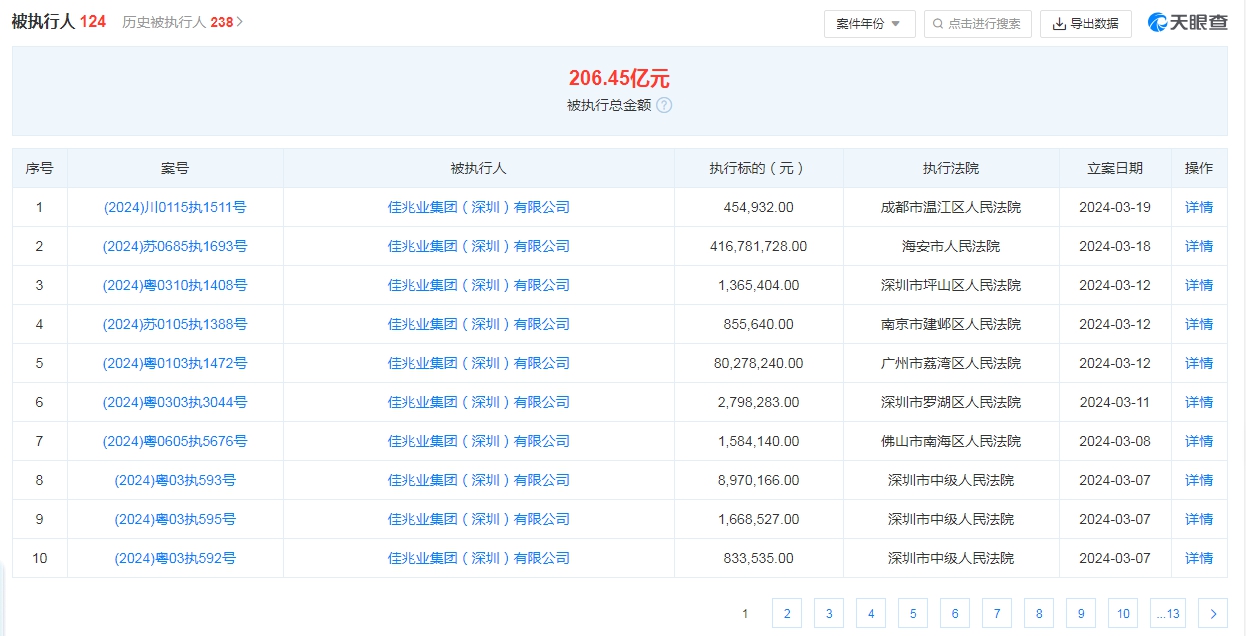View 详情 for case (2024)粤03执592号

click(1198, 558)
